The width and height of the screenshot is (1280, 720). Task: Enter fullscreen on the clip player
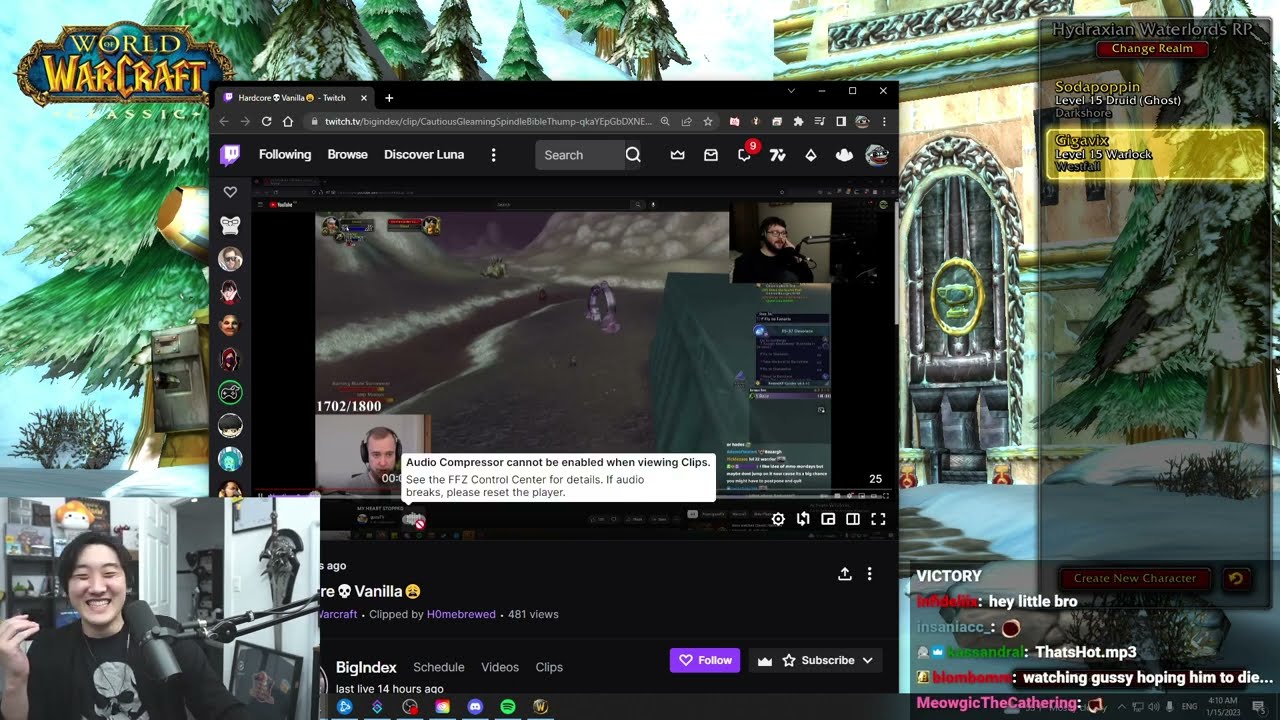(x=878, y=519)
